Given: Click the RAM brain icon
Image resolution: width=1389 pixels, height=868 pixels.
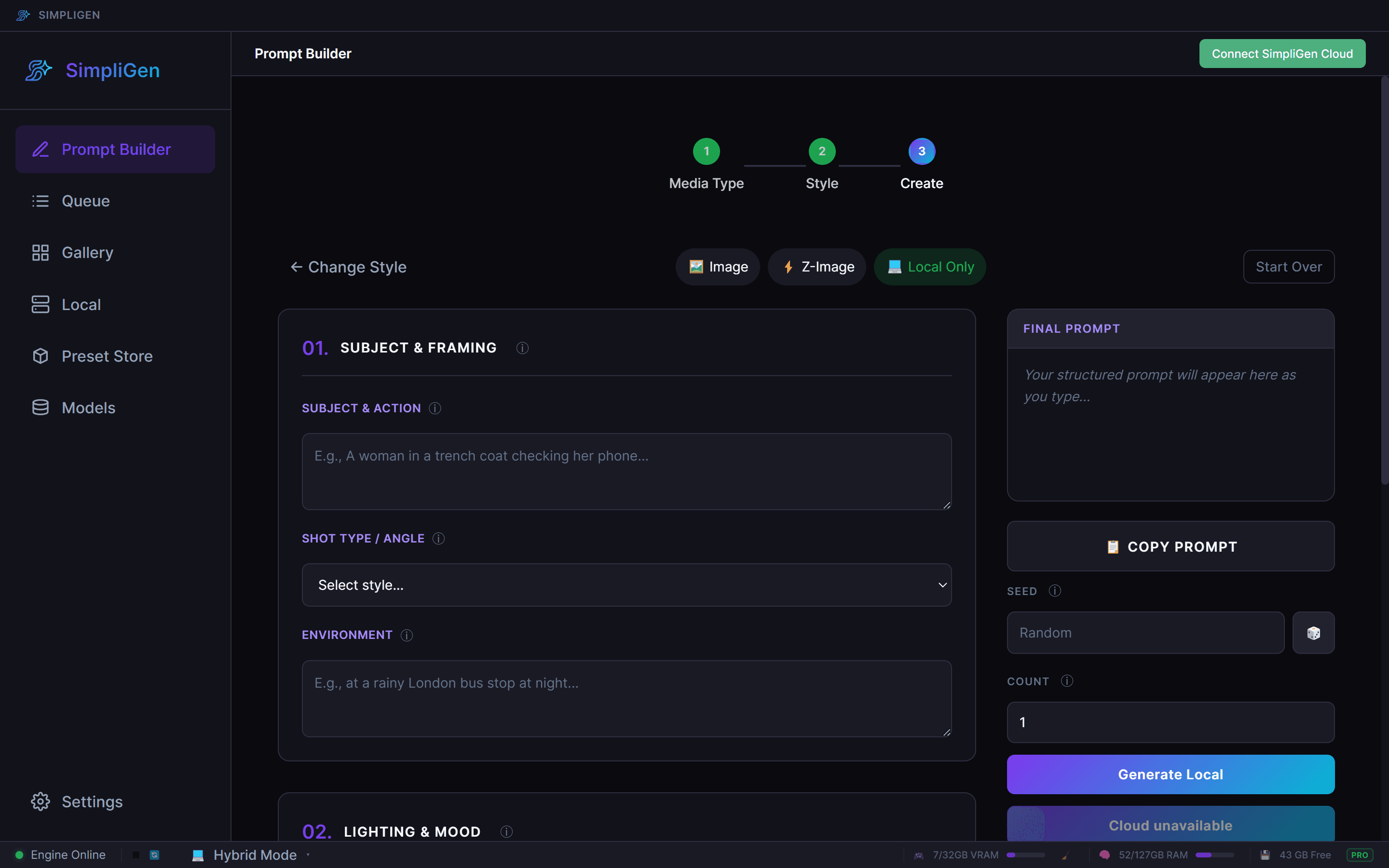Looking at the screenshot, I should [x=1104, y=855].
